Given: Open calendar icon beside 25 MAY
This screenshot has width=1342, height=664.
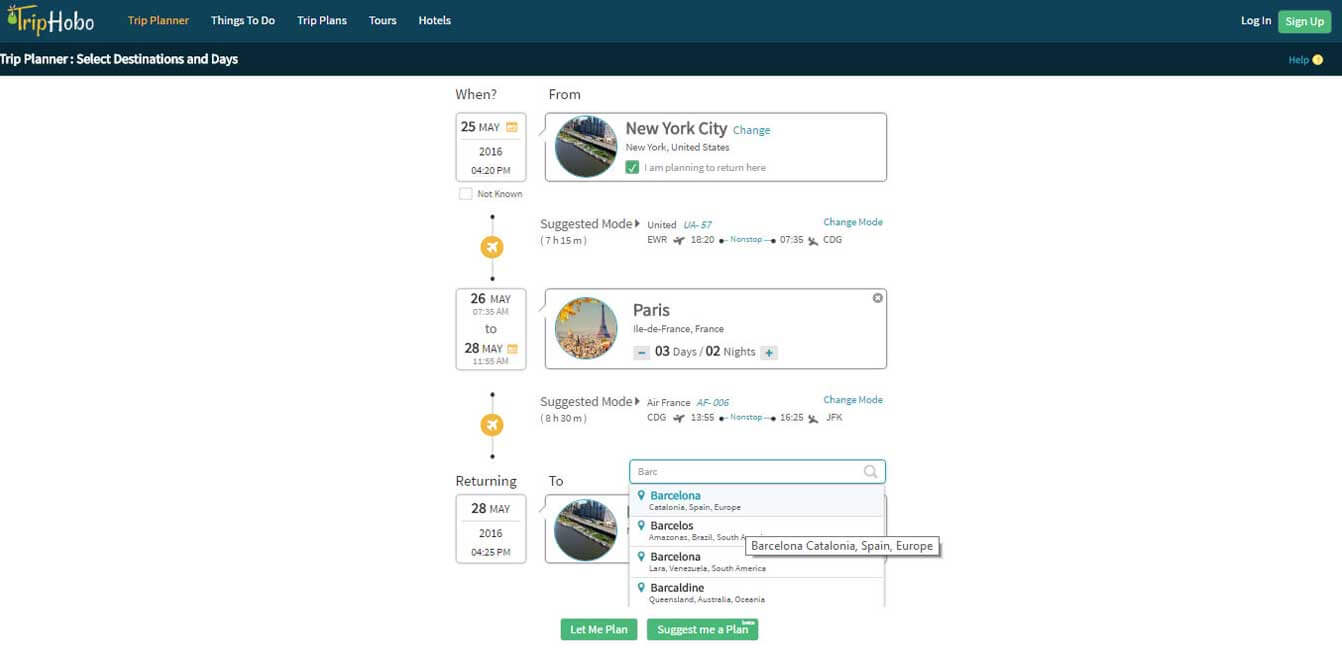Looking at the screenshot, I should [512, 127].
